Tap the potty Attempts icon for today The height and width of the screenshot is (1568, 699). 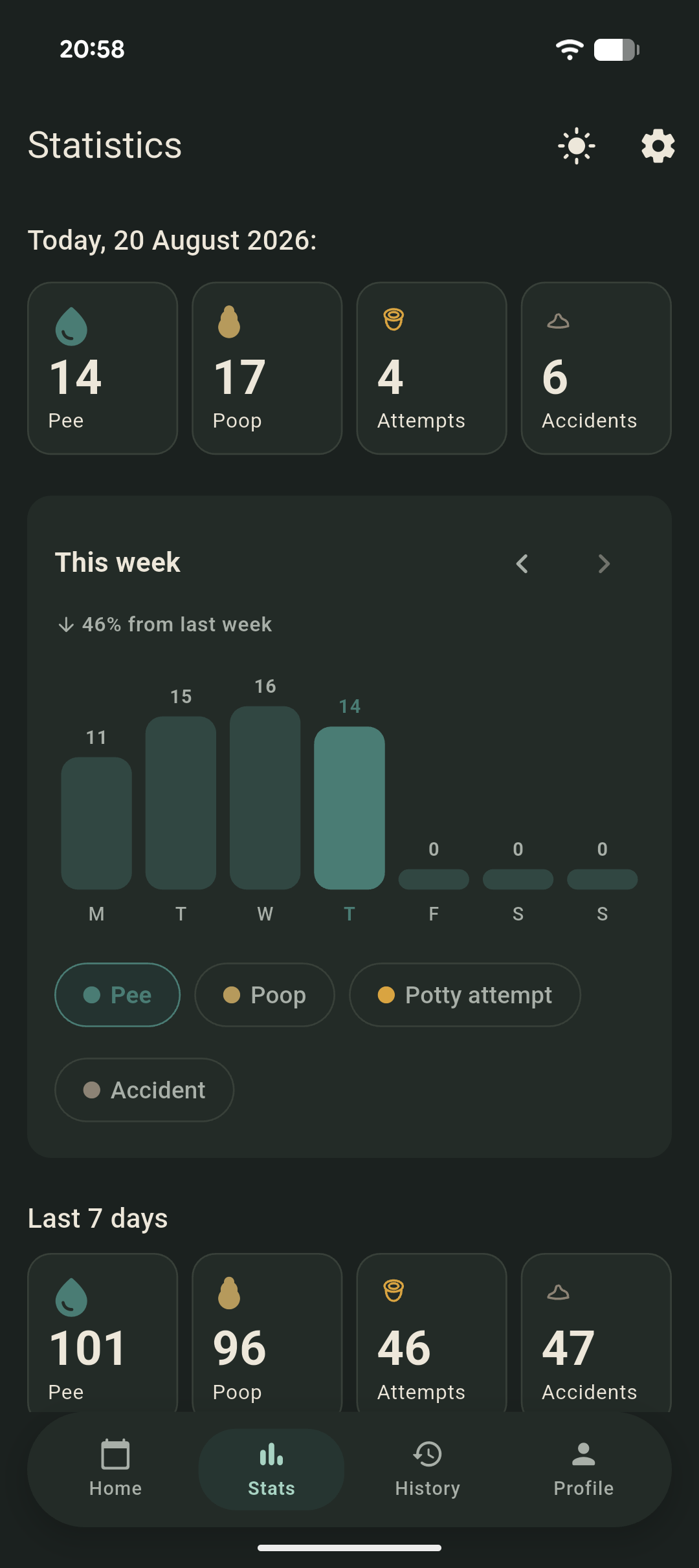394,320
